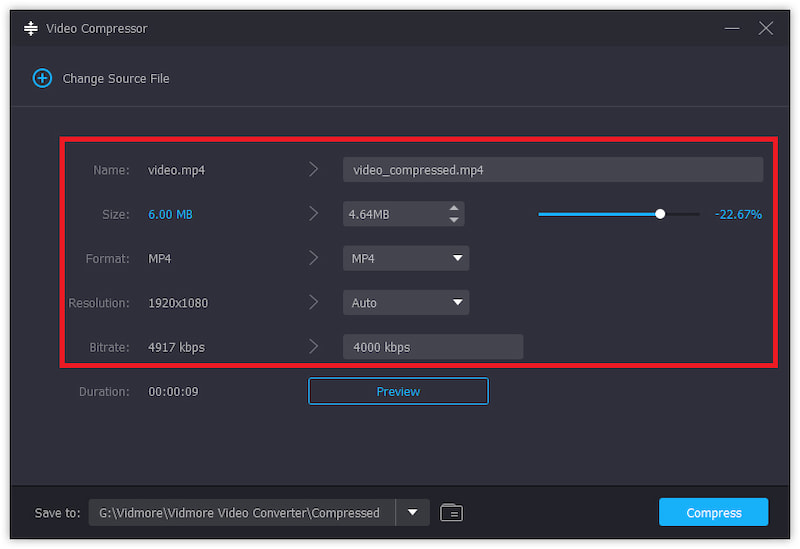The width and height of the screenshot is (800, 549).
Task: Click the arrow icon in Bitrate row
Action: click(x=313, y=347)
